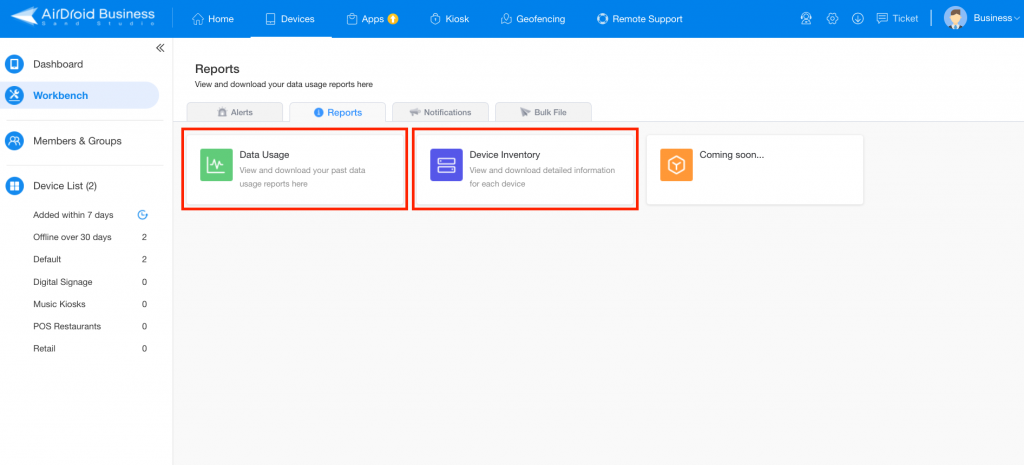This screenshot has width=1024, height=465.
Task: Click the Device List grid icon
Action: (14, 186)
